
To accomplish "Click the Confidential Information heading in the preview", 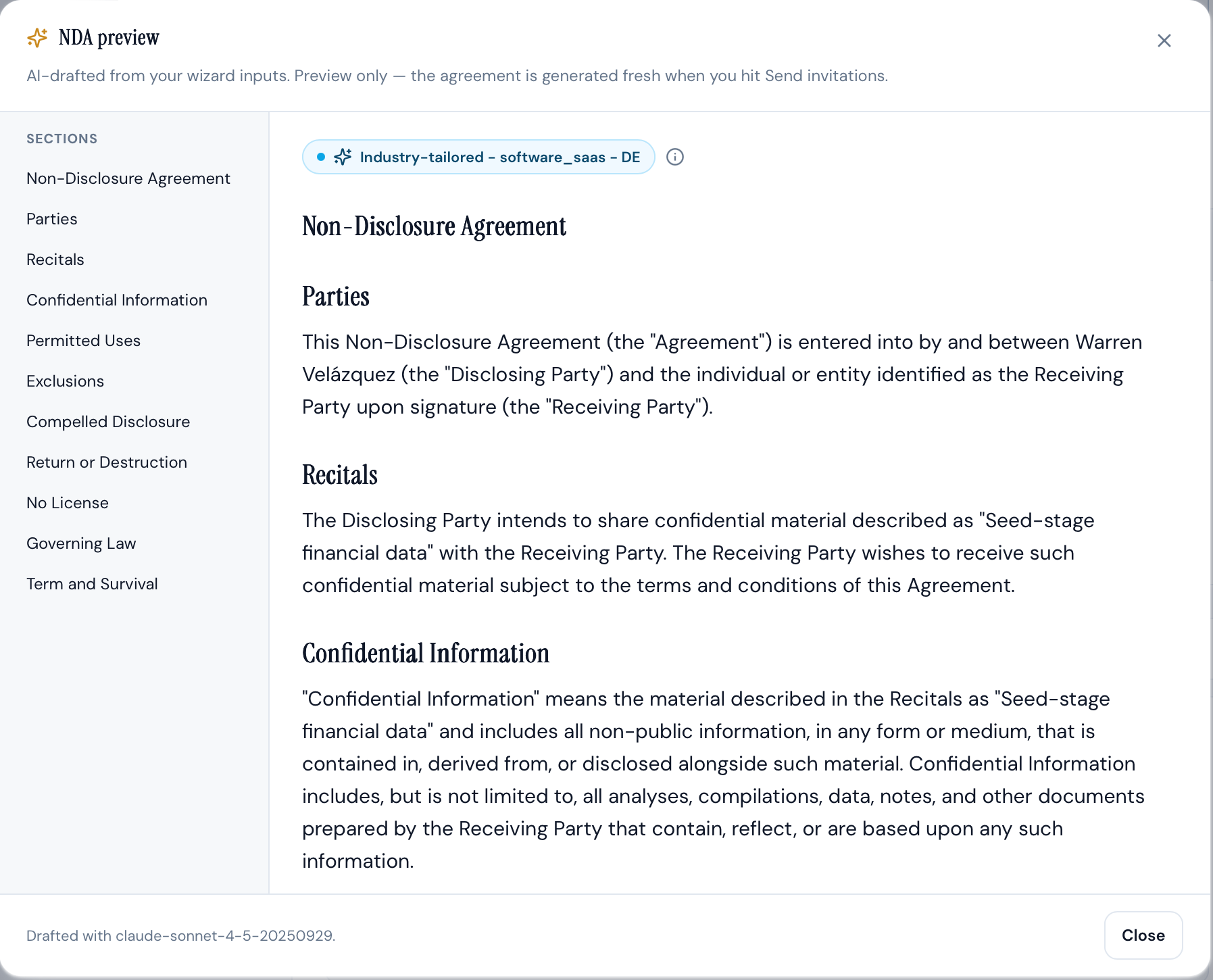I will (x=426, y=654).
